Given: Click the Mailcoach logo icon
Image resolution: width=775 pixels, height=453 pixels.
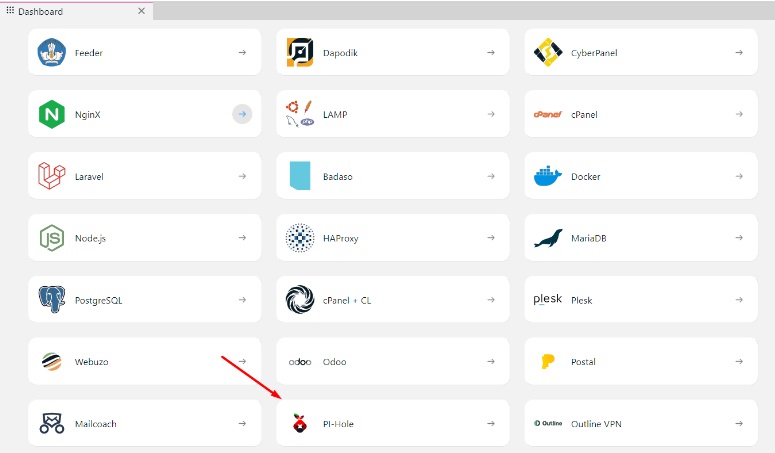Looking at the screenshot, I should click(x=51, y=424).
